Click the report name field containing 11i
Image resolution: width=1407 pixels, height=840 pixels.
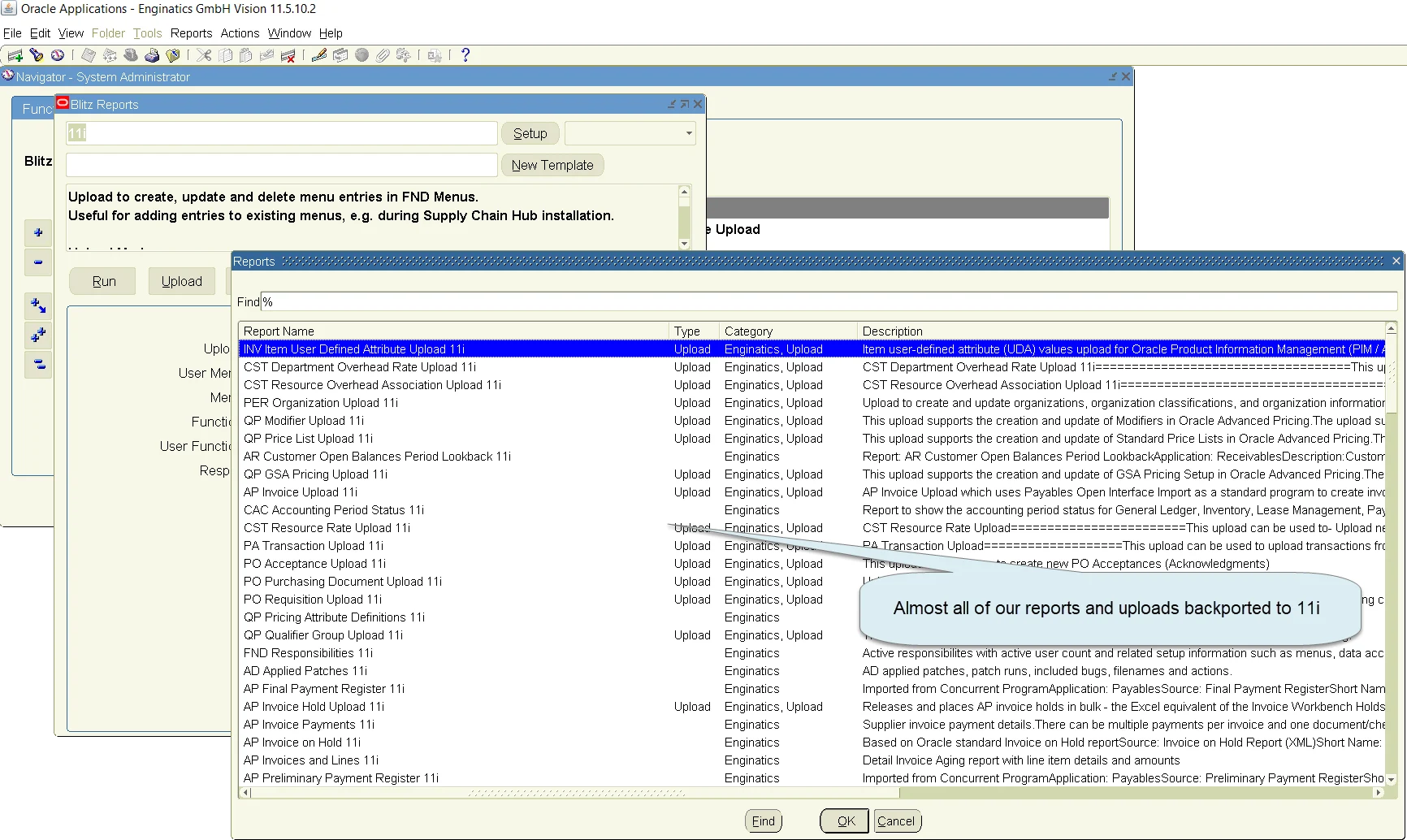[x=282, y=133]
